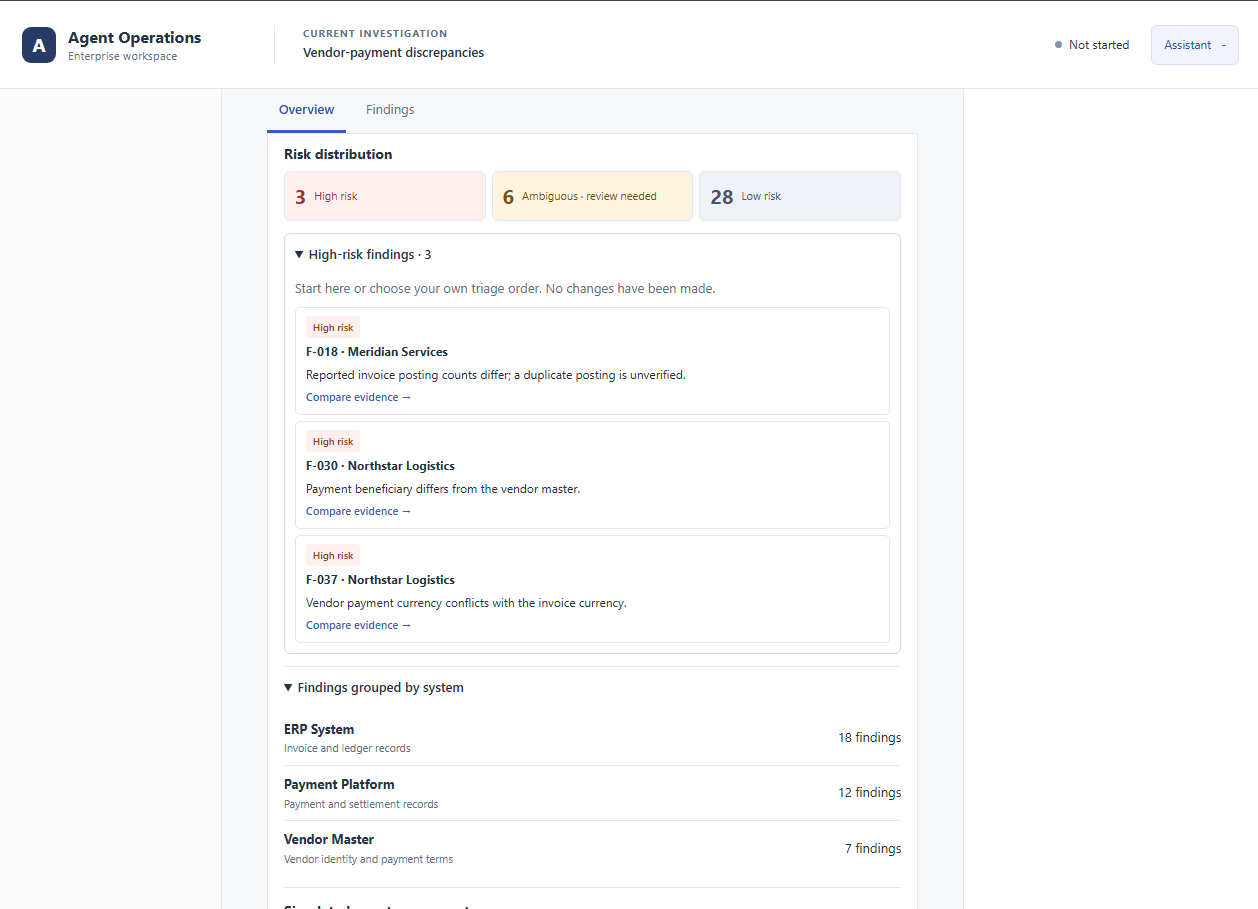
Task: Click the High risk badge on F-030
Action: click(x=333, y=442)
